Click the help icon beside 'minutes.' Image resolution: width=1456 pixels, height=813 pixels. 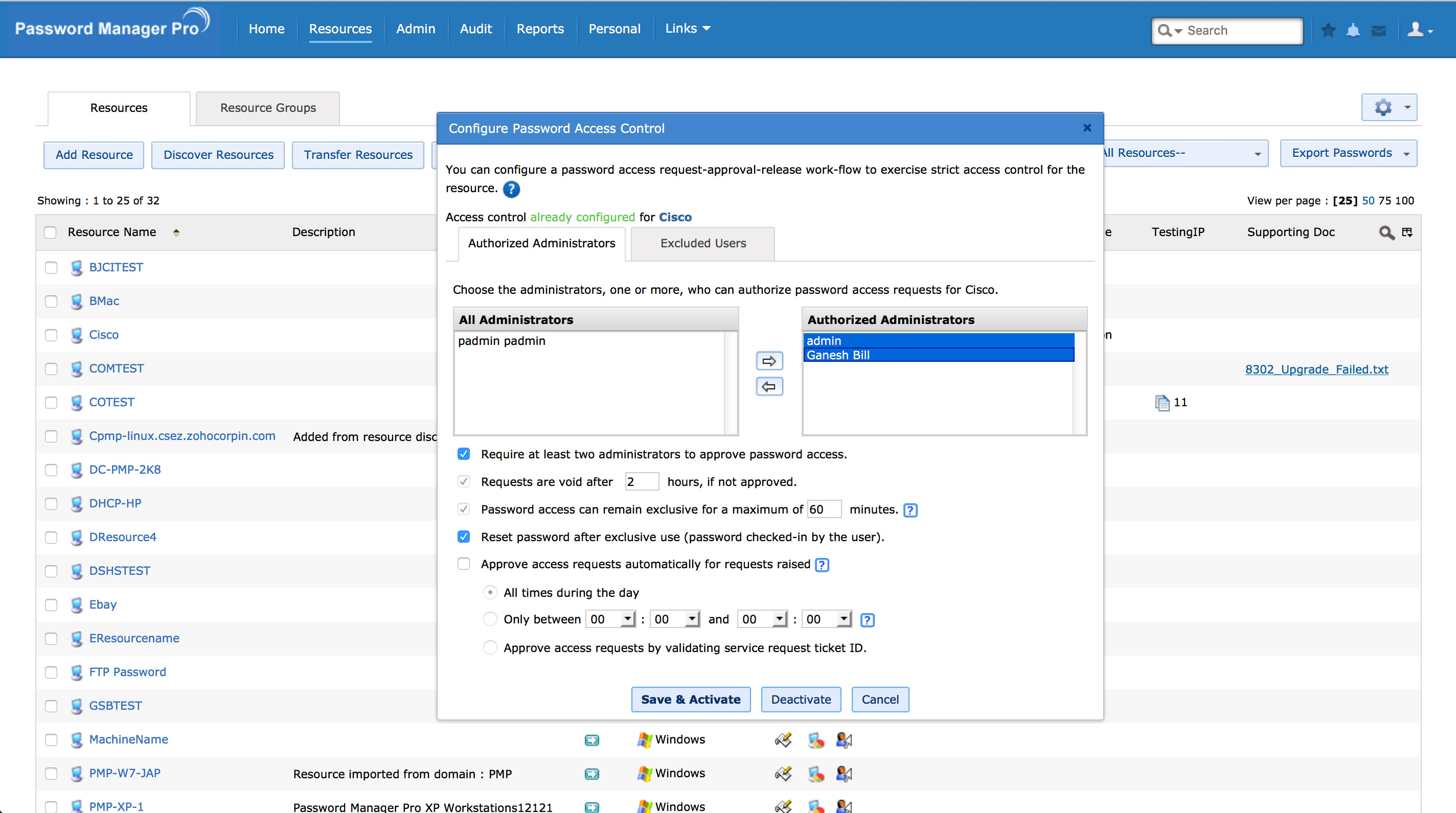[910, 510]
